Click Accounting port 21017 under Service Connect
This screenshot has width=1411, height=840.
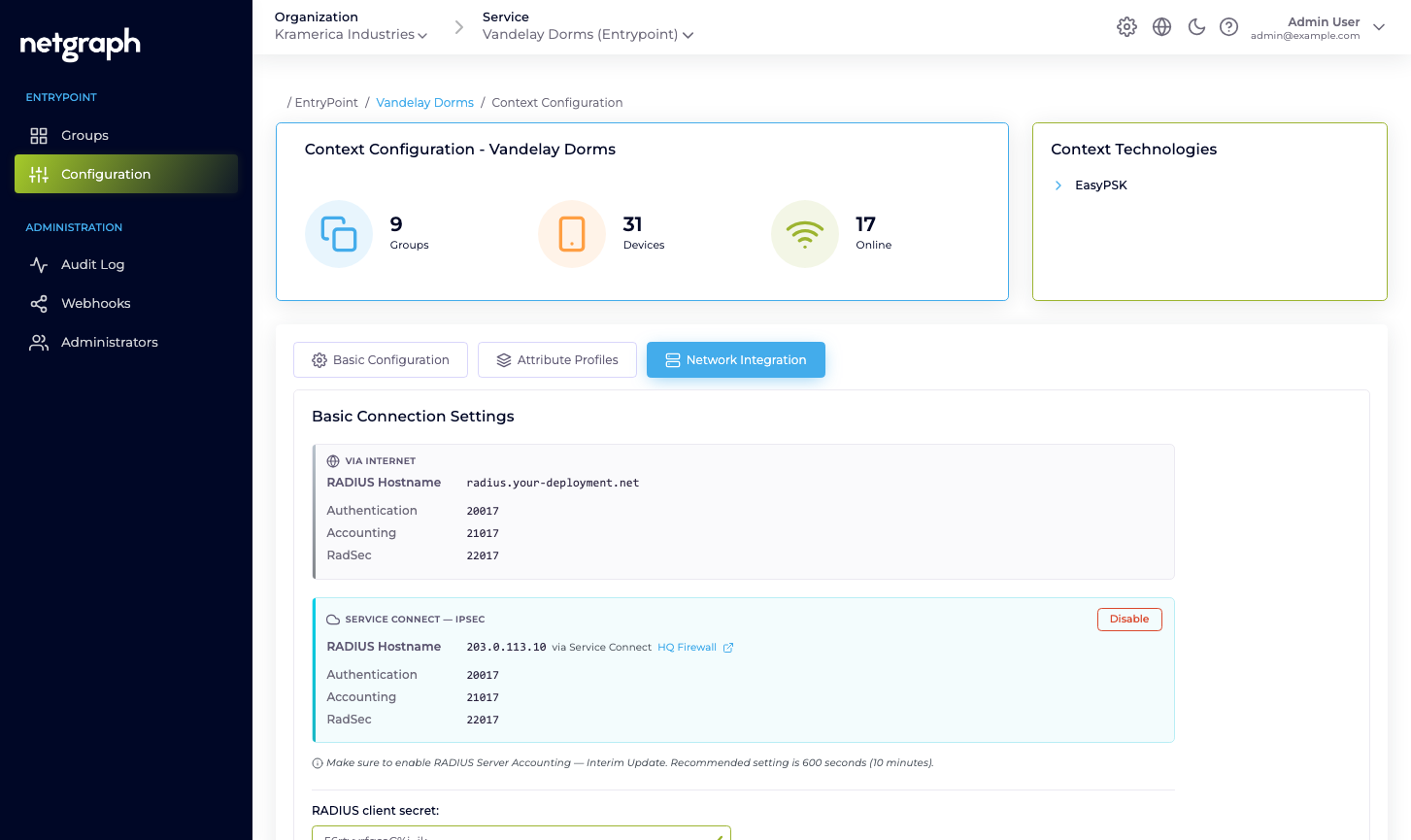point(483,697)
